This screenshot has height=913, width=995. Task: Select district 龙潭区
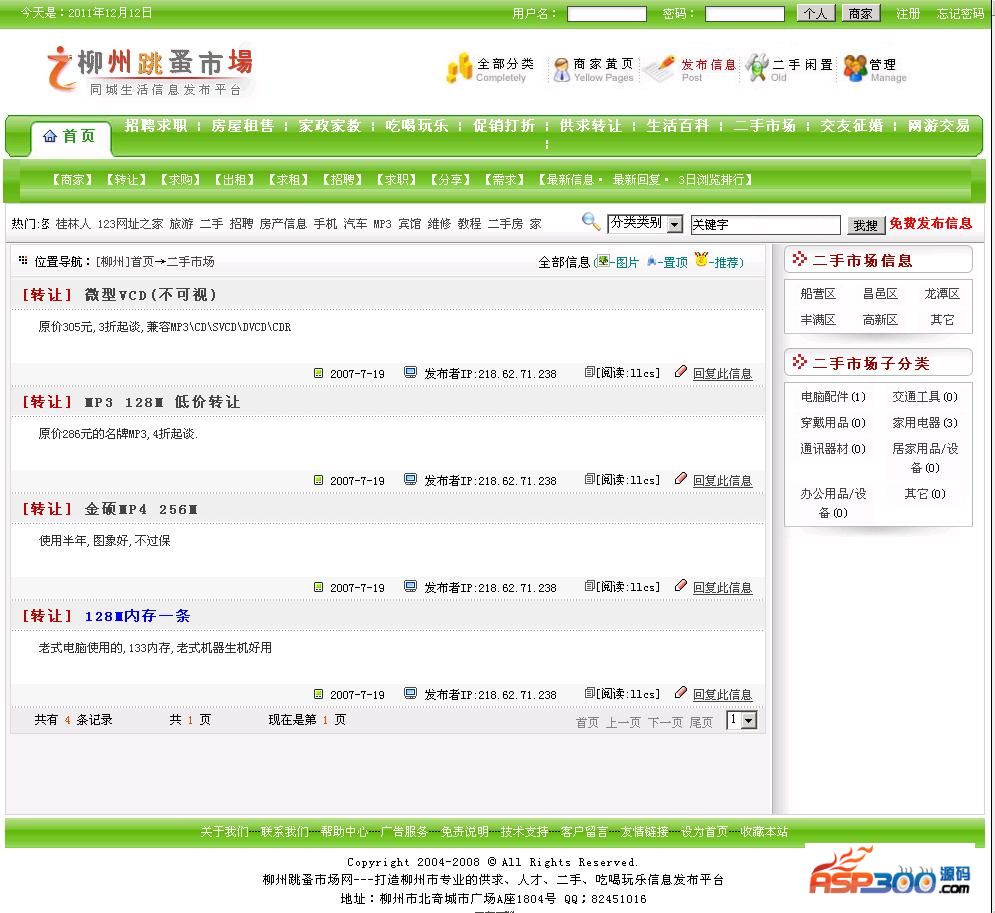(942, 293)
